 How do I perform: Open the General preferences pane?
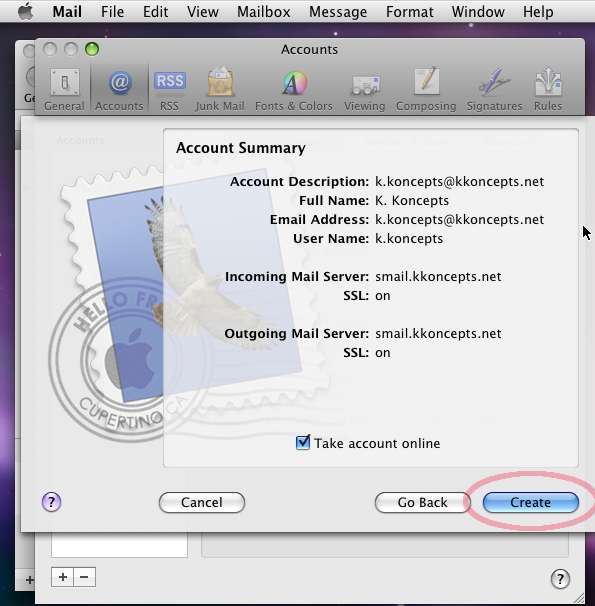coord(65,90)
